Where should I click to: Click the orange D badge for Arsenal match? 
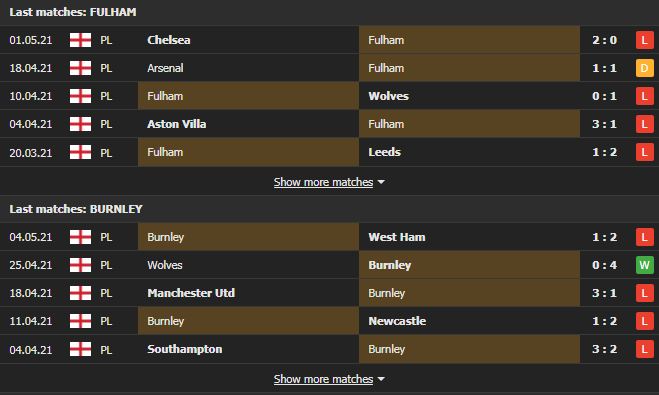[644, 68]
